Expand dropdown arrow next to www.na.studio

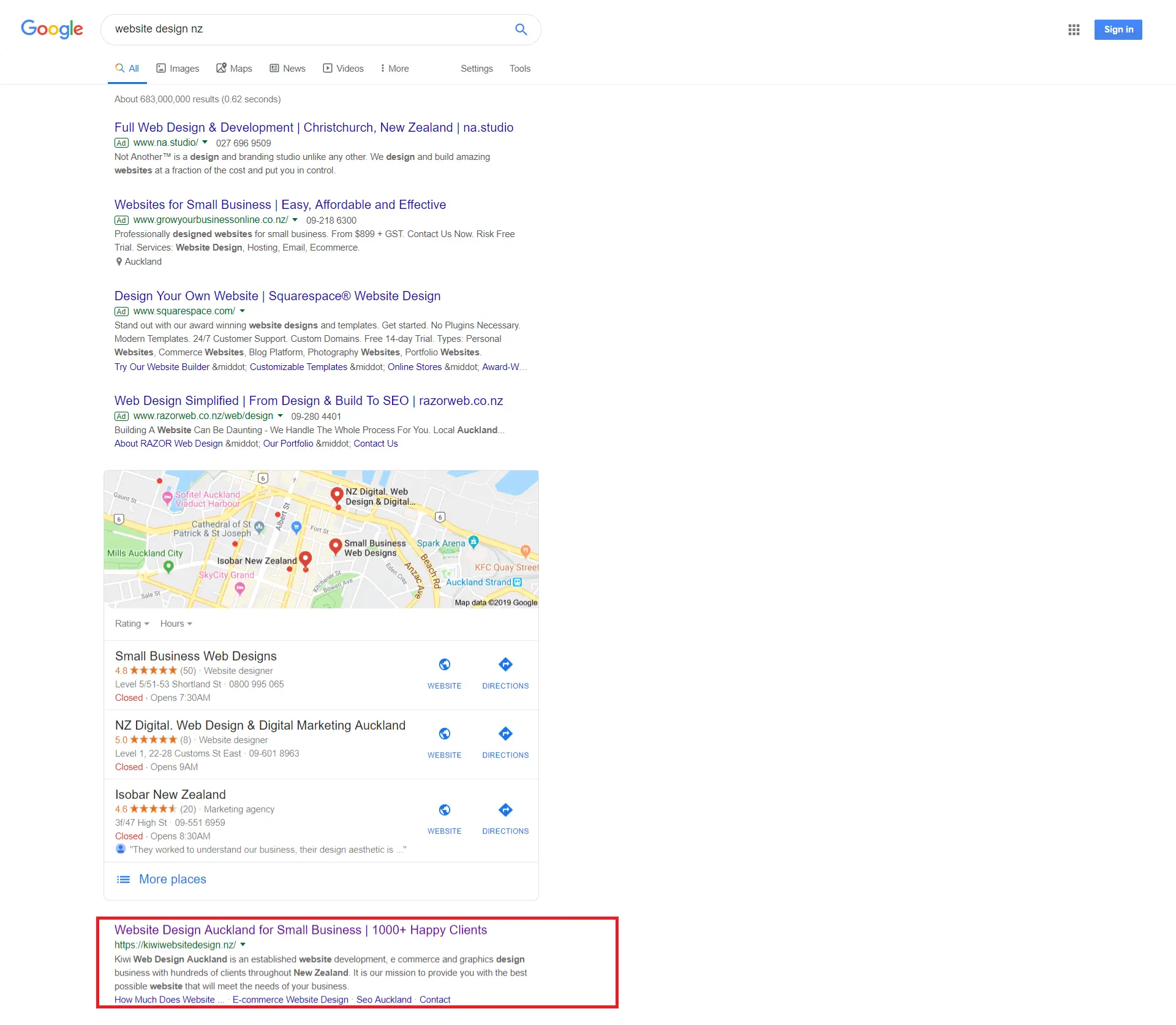(205, 143)
